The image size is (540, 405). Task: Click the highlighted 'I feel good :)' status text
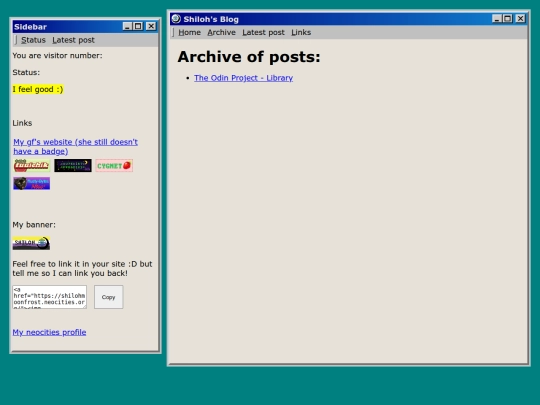38,89
